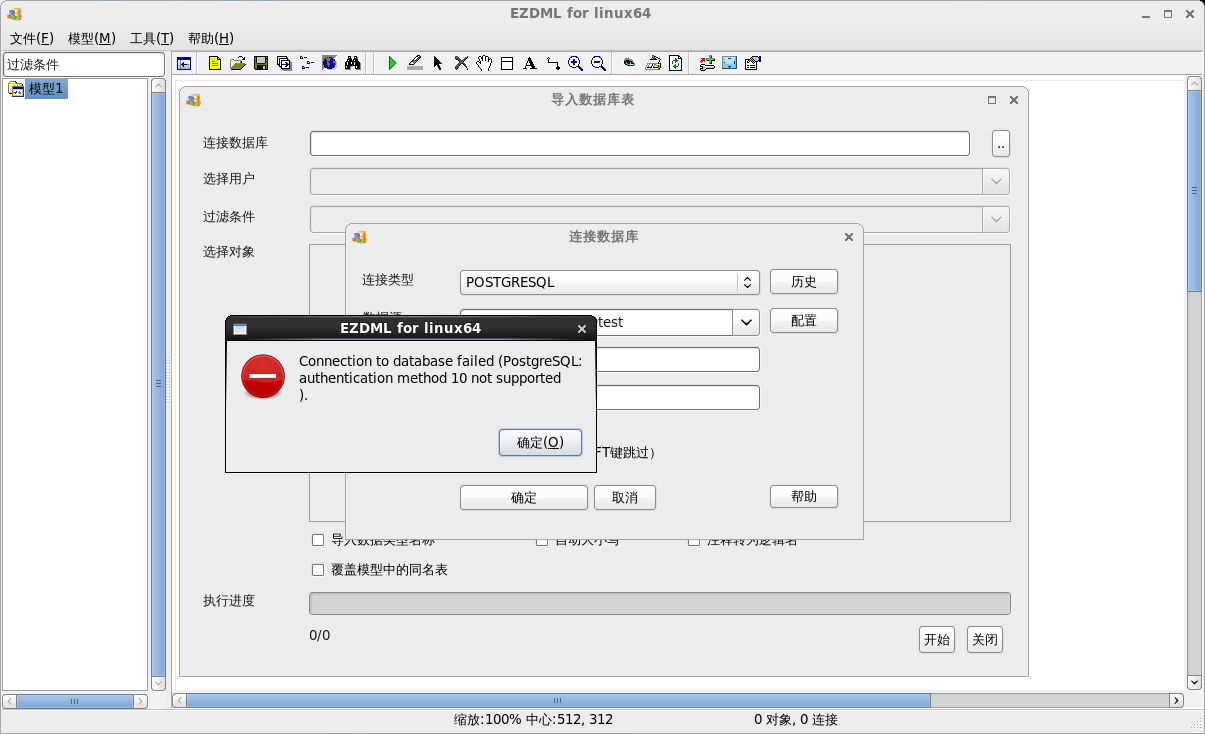The image size is (1205, 734).
Task: Click the 历史 button
Action: point(804,282)
